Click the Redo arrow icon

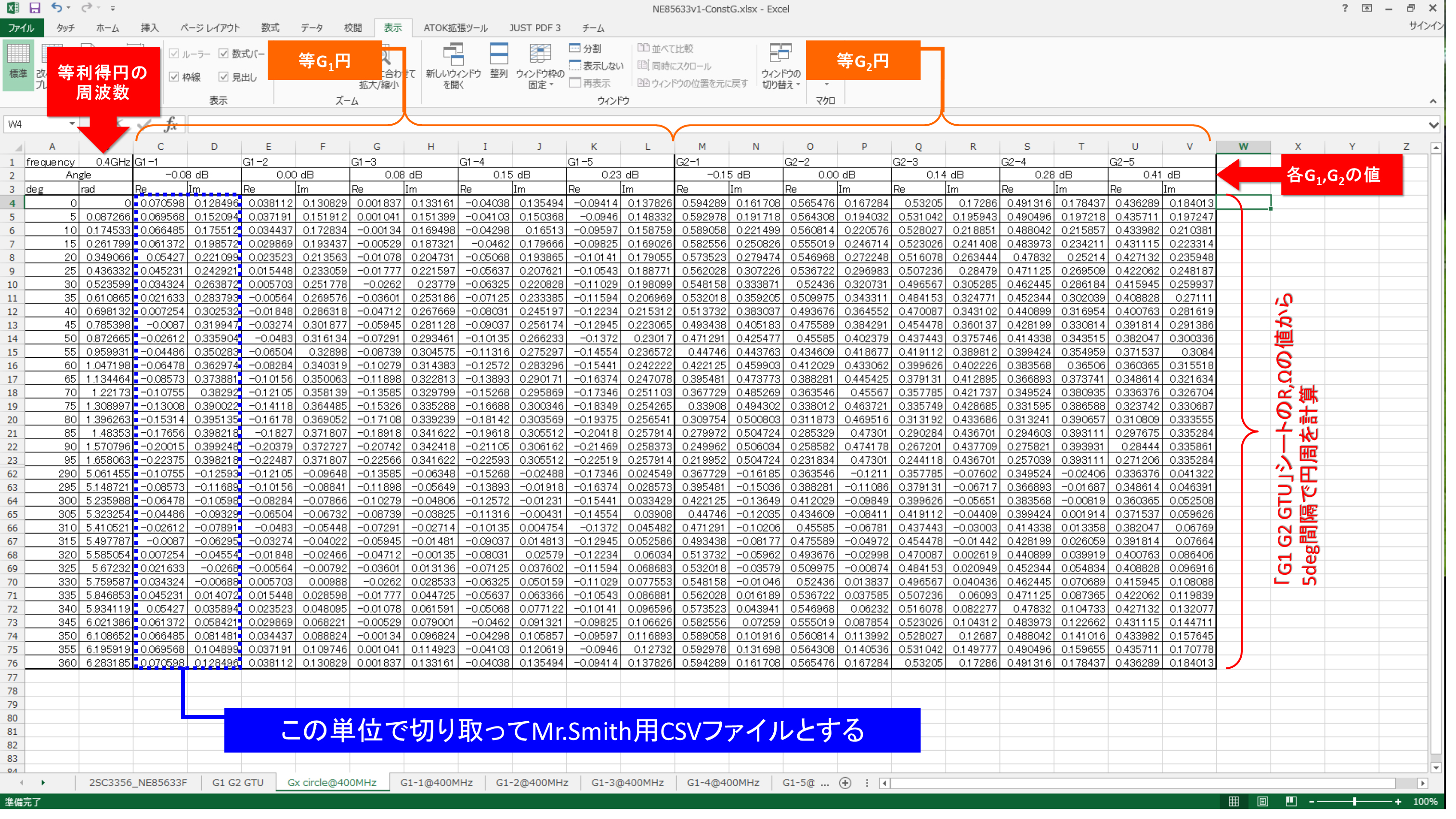(x=86, y=8)
